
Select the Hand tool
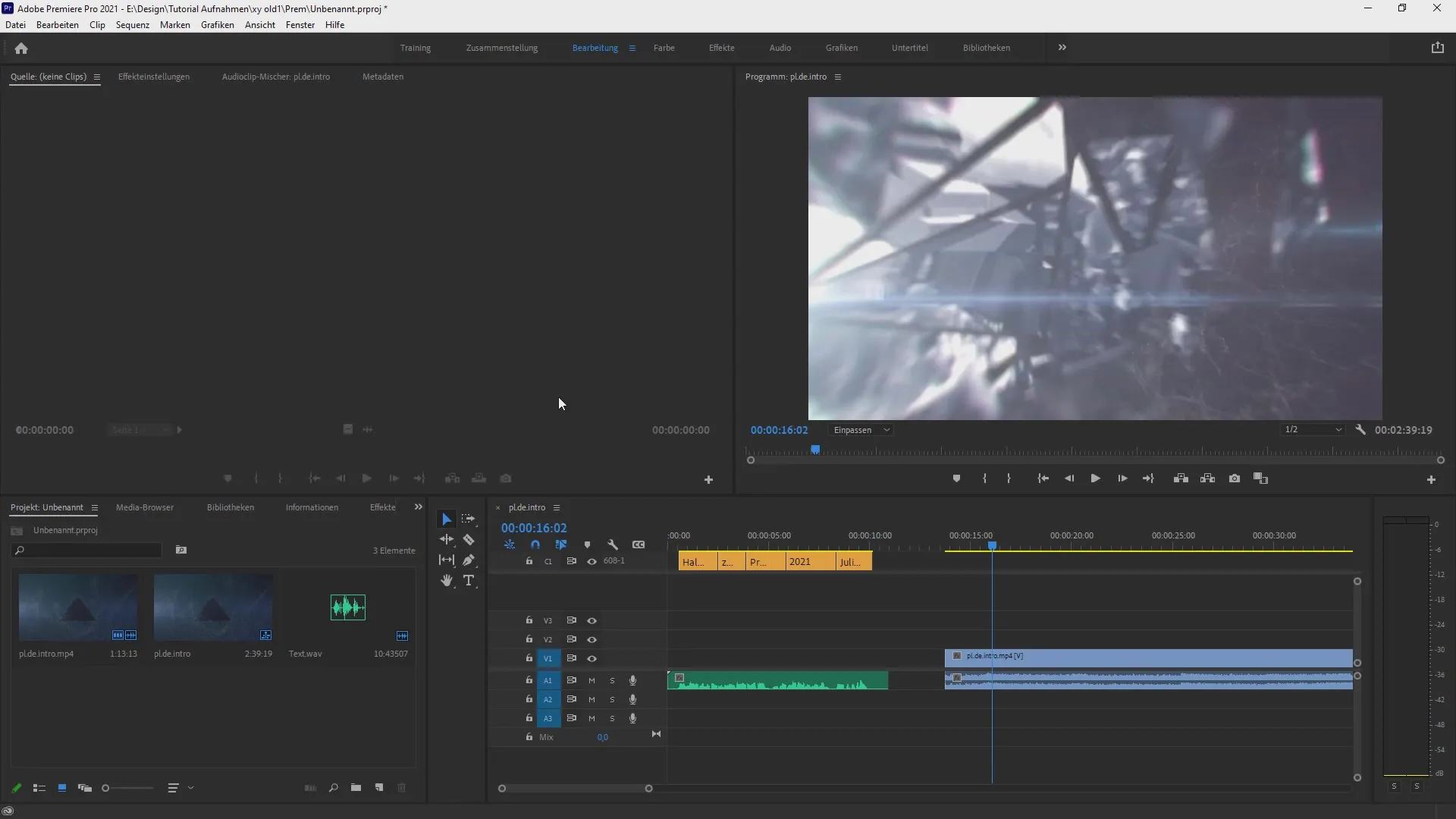point(447,581)
